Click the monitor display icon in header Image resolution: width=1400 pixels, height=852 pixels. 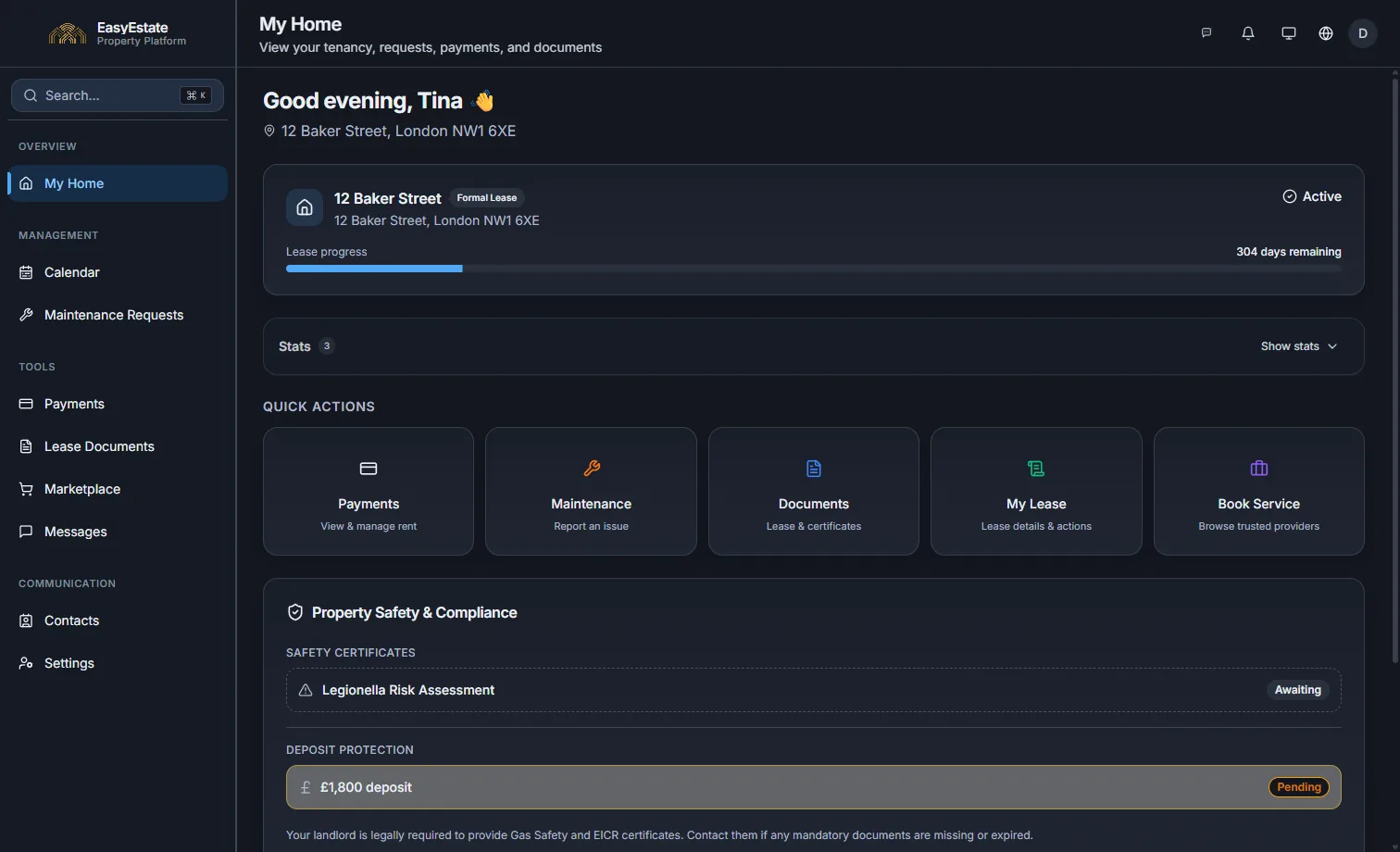tap(1288, 33)
